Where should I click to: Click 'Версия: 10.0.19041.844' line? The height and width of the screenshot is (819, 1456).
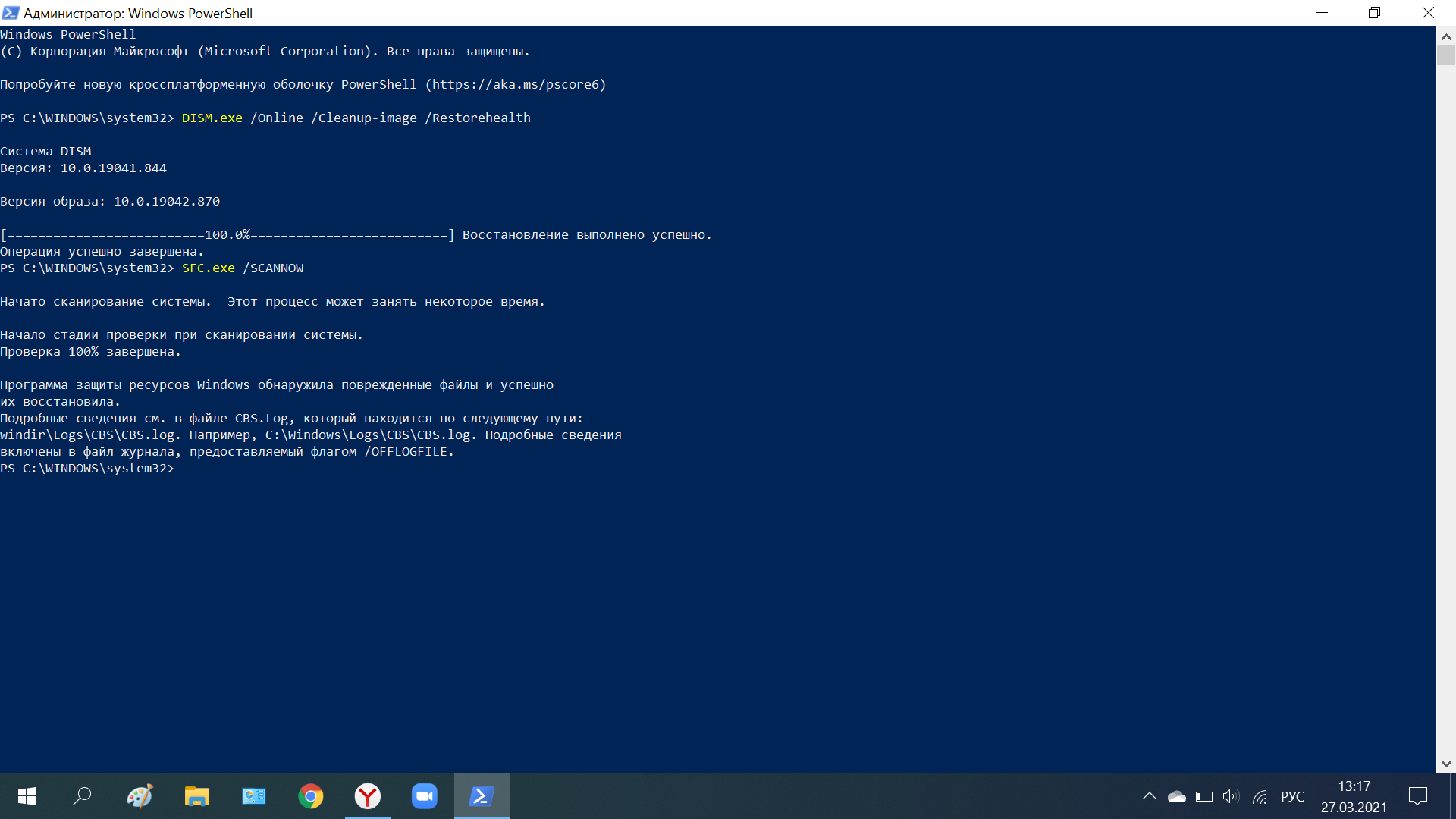[x=83, y=168]
